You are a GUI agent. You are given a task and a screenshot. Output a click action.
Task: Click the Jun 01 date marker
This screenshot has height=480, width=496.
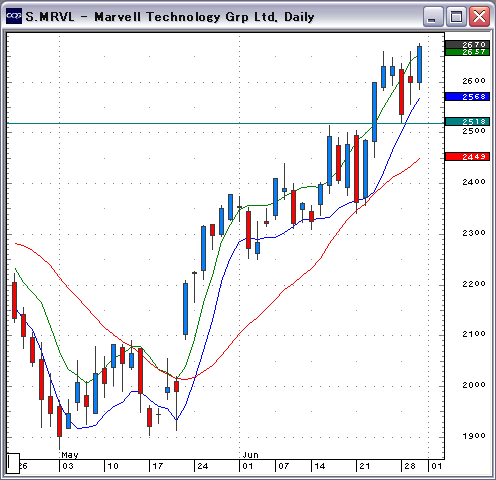(247, 466)
